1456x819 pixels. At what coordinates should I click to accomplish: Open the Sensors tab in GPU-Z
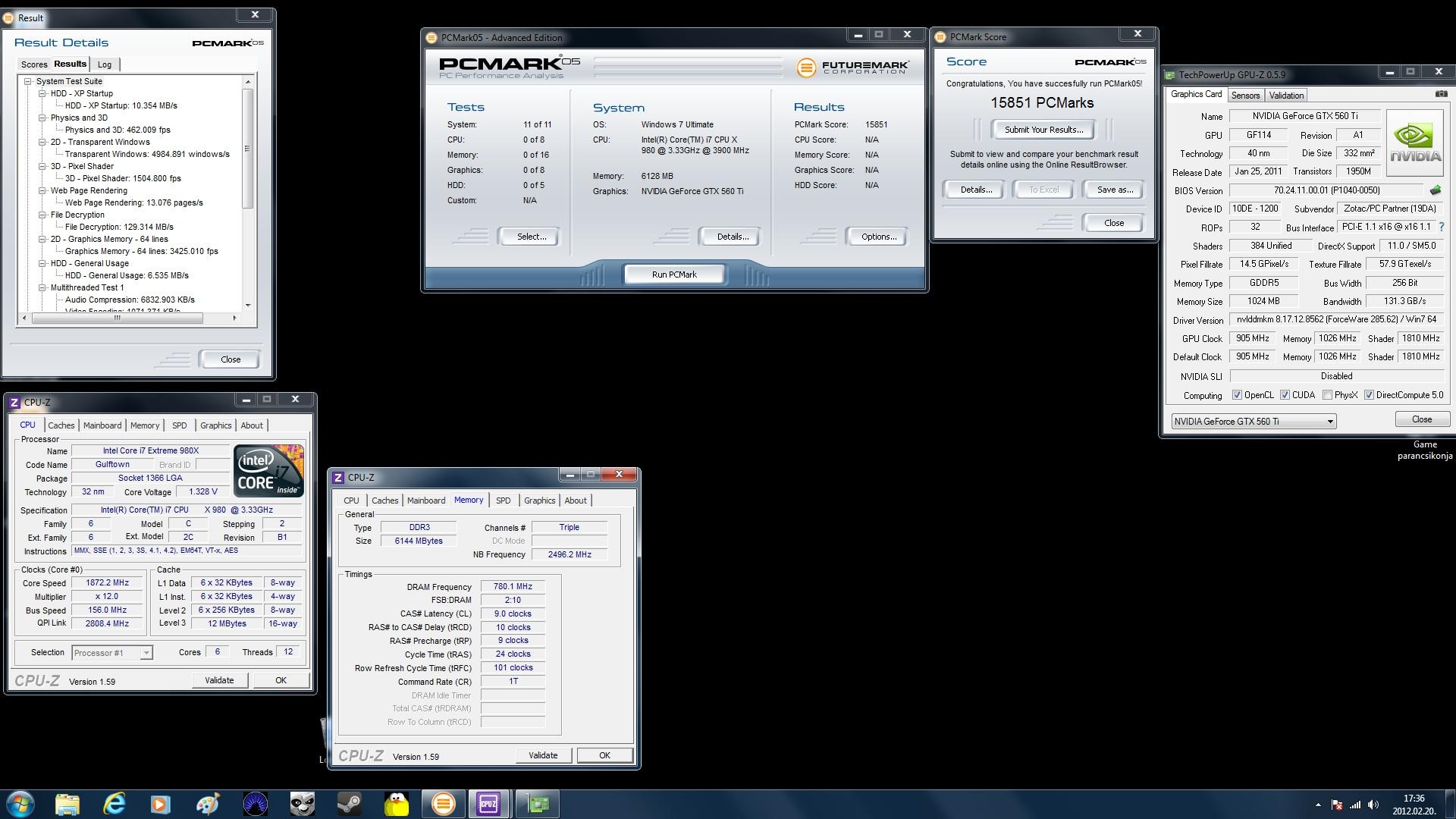coord(1245,96)
